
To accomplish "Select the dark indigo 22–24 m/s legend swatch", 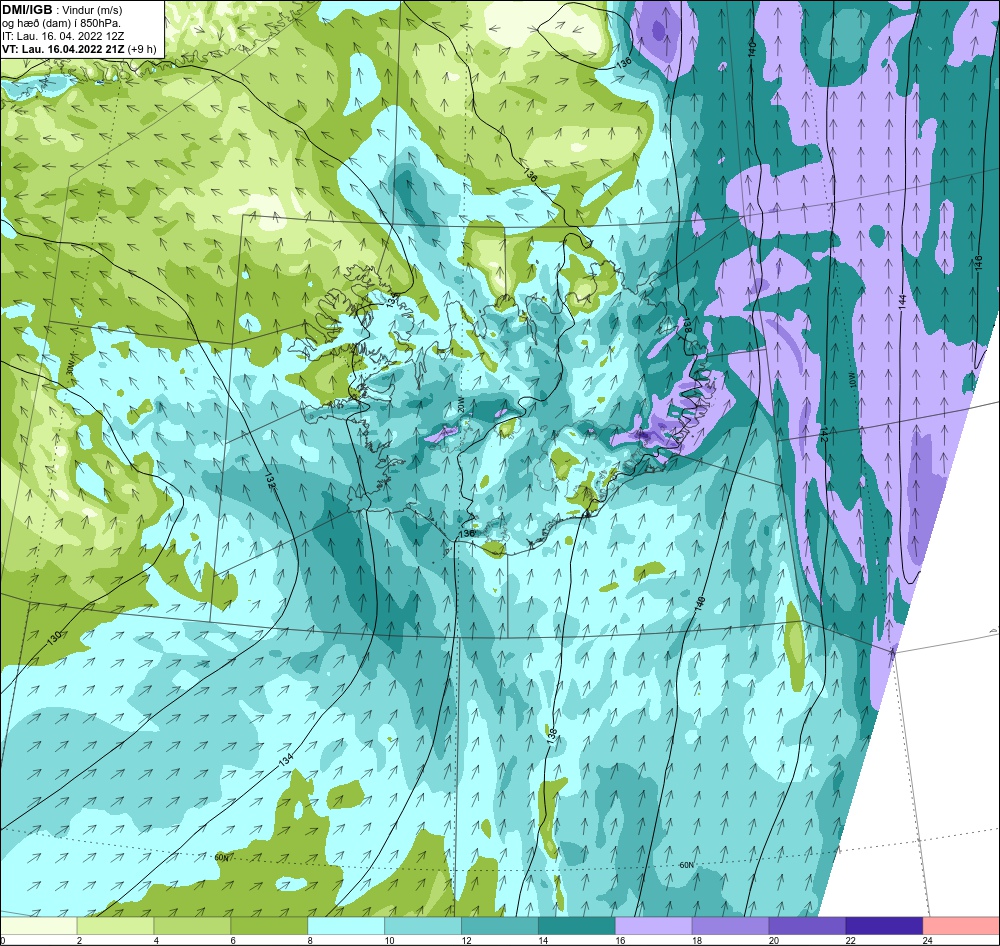I will point(884,925).
